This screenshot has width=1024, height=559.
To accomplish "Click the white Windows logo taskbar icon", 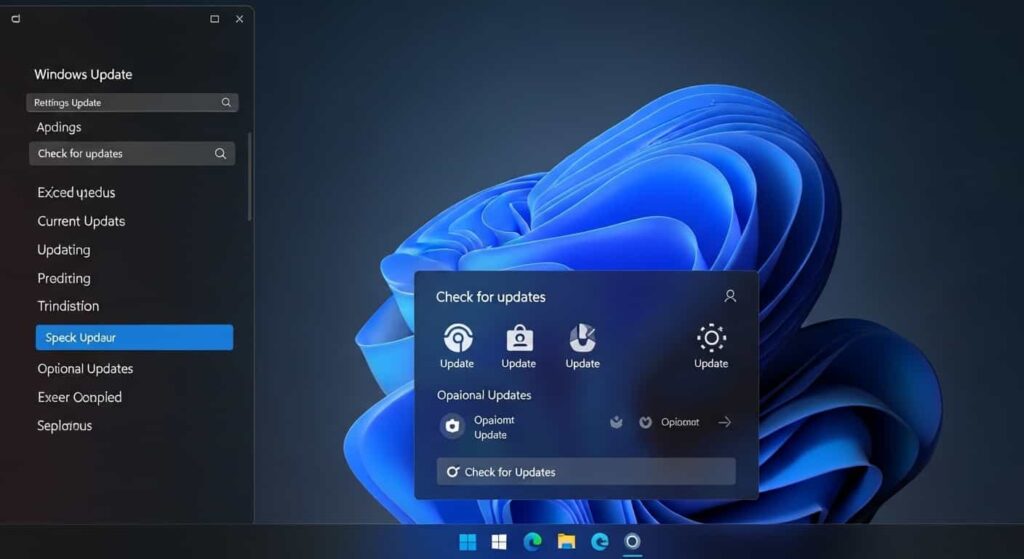I will point(499,541).
